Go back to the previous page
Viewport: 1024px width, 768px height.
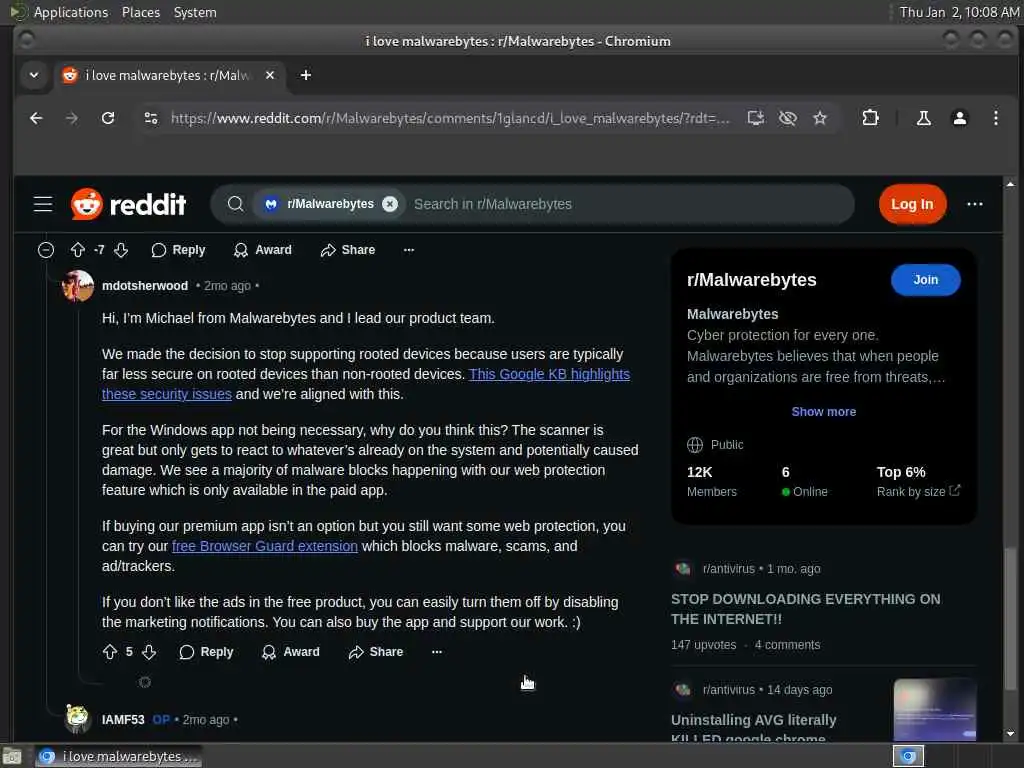pos(36,118)
